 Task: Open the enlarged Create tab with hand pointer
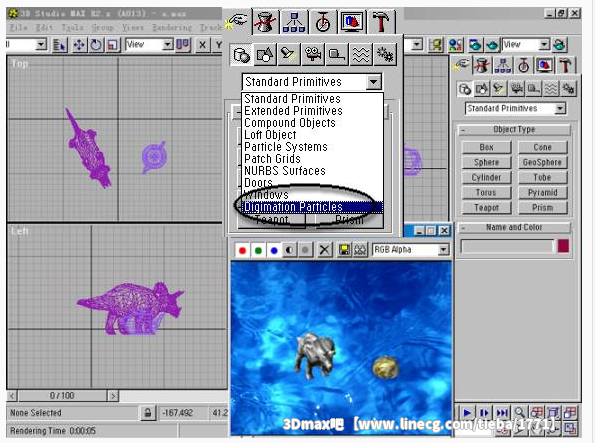(x=238, y=21)
